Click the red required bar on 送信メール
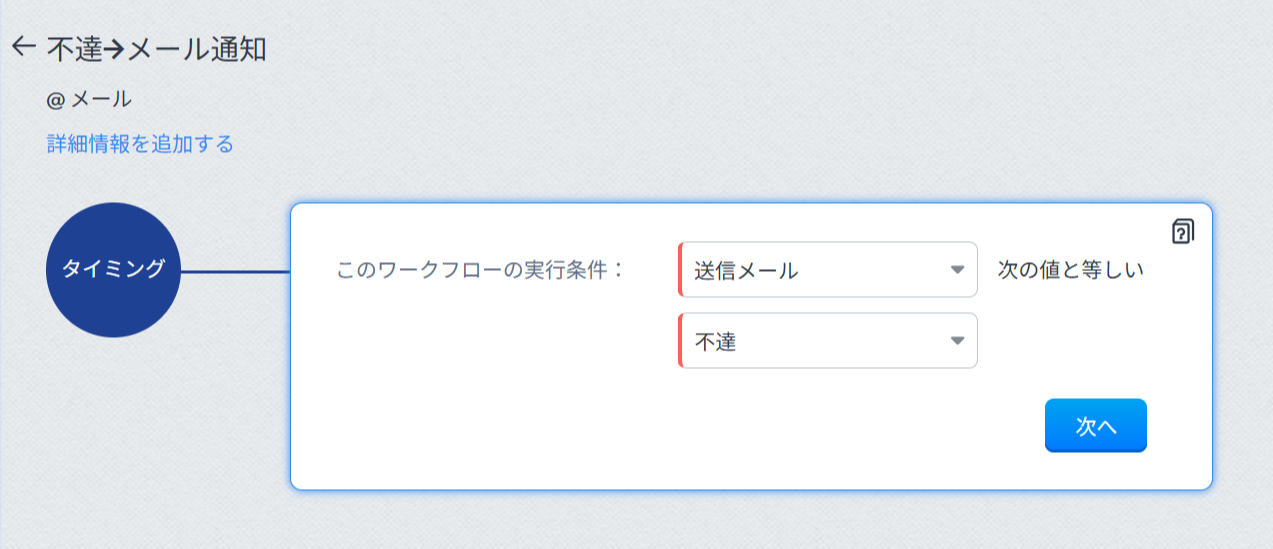1273x549 pixels. (680, 270)
